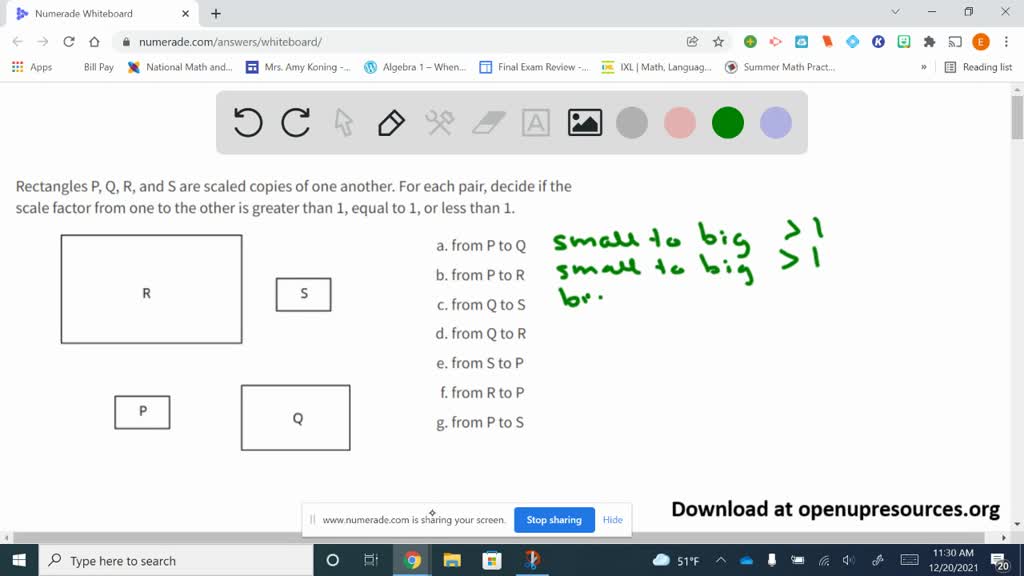Click the Stop sharing button
Image resolution: width=1024 pixels, height=576 pixels.
(x=553, y=519)
